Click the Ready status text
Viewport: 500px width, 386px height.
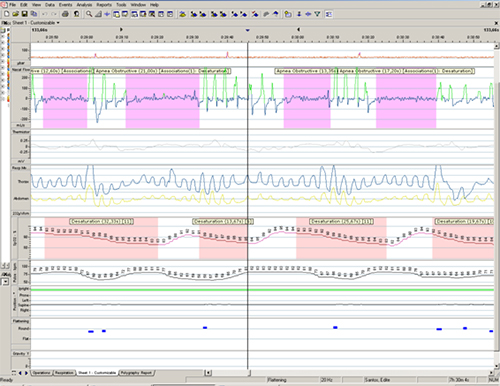coord(6,380)
